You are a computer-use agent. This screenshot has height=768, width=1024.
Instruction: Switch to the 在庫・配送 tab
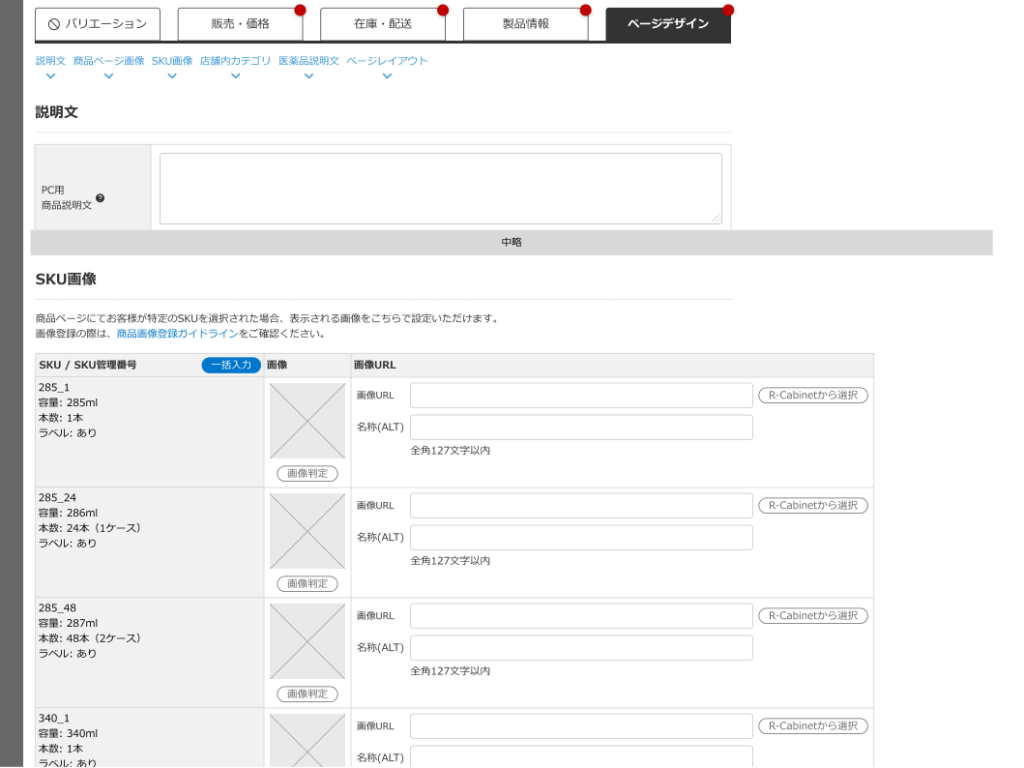point(382,24)
